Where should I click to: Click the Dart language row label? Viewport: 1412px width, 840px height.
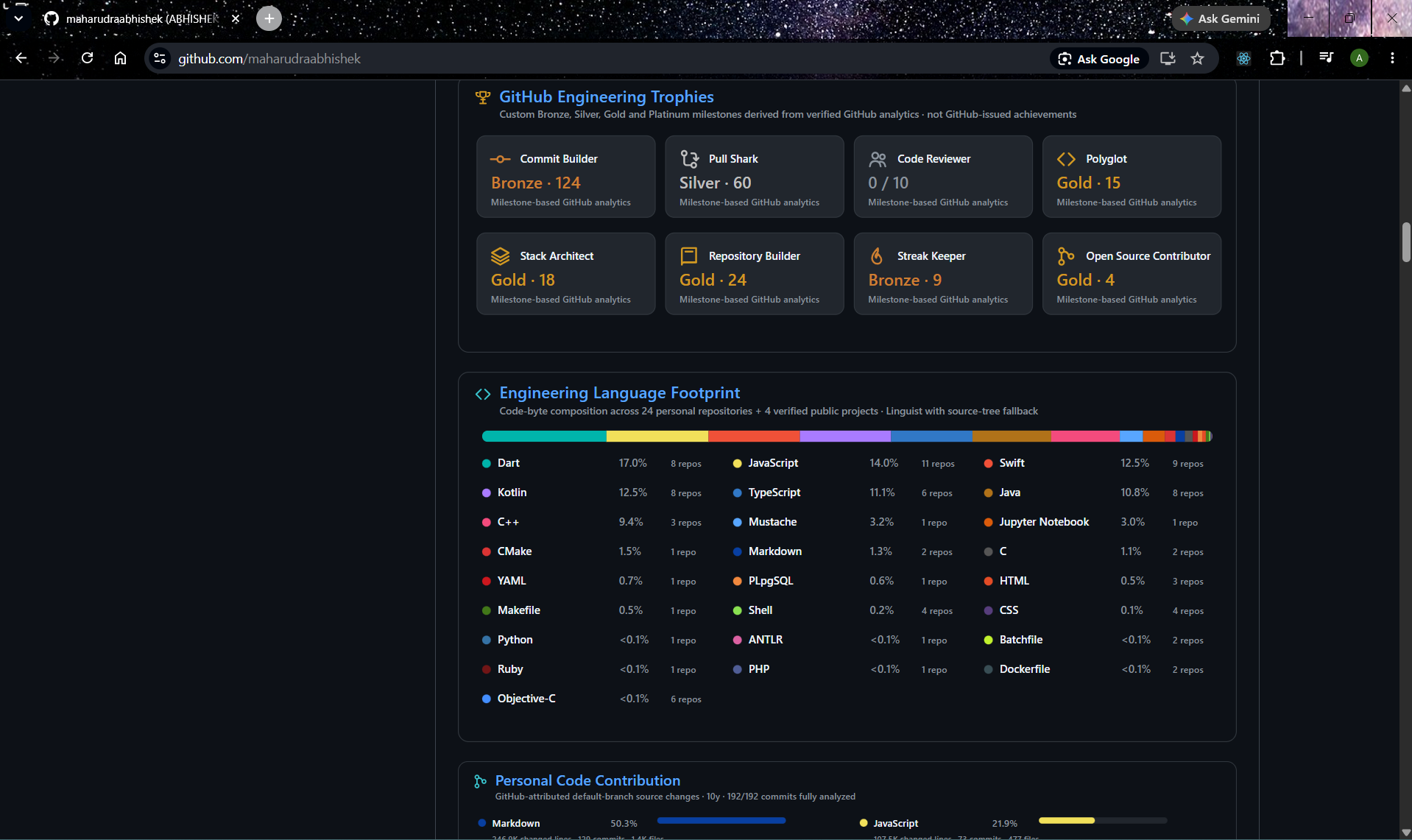(508, 463)
